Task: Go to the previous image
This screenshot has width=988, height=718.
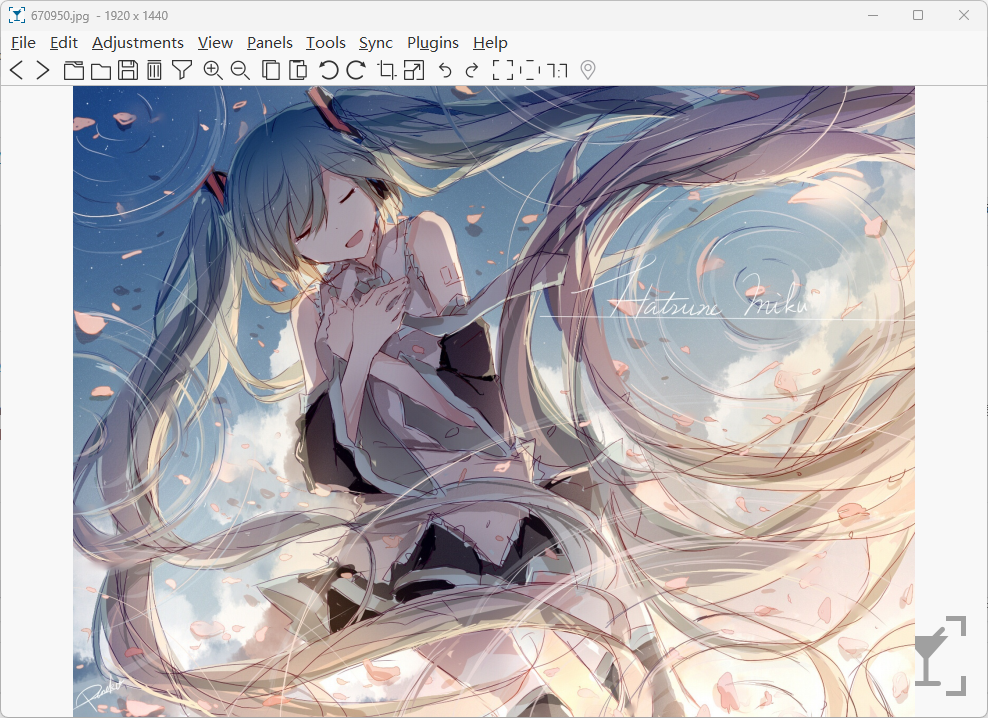Action: pyautogui.click(x=16, y=70)
